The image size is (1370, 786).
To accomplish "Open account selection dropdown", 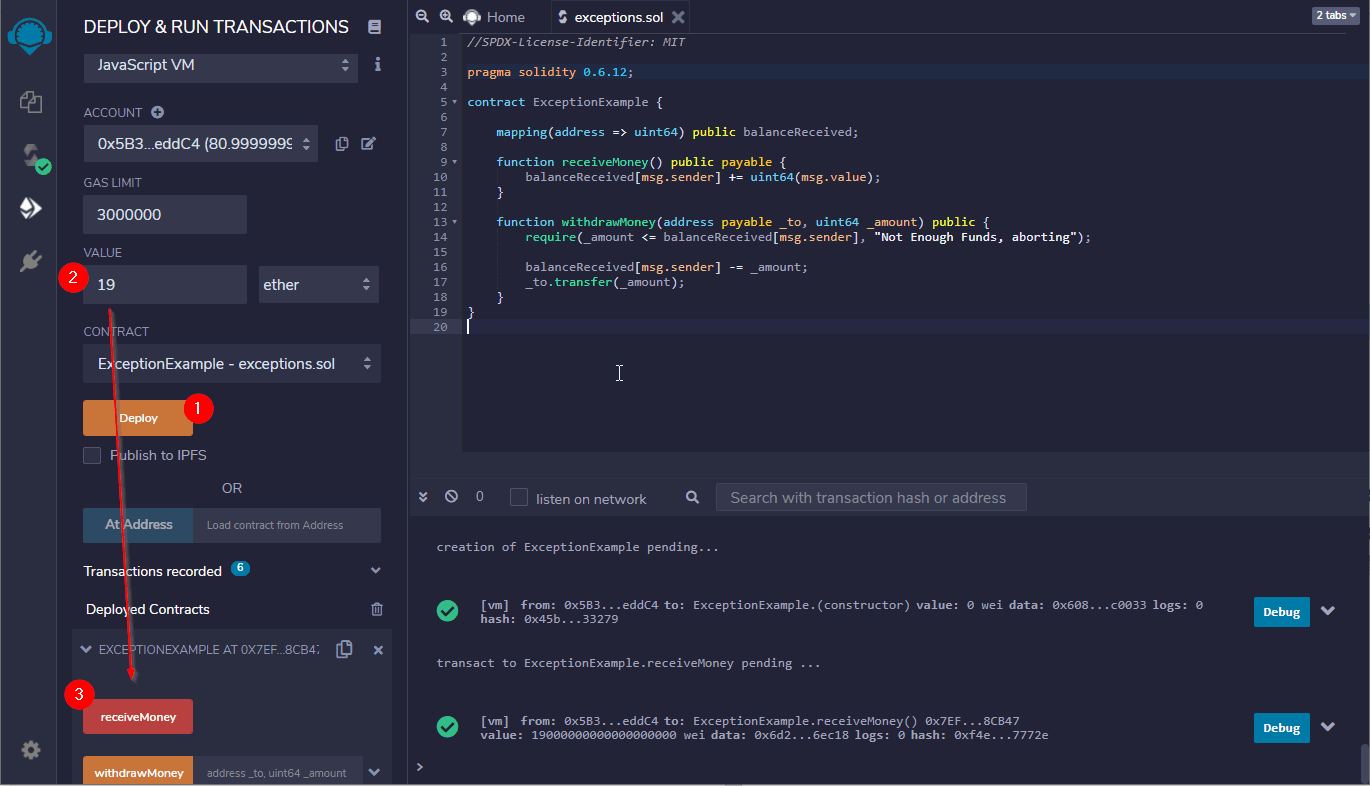I will (x=200, y=144).
